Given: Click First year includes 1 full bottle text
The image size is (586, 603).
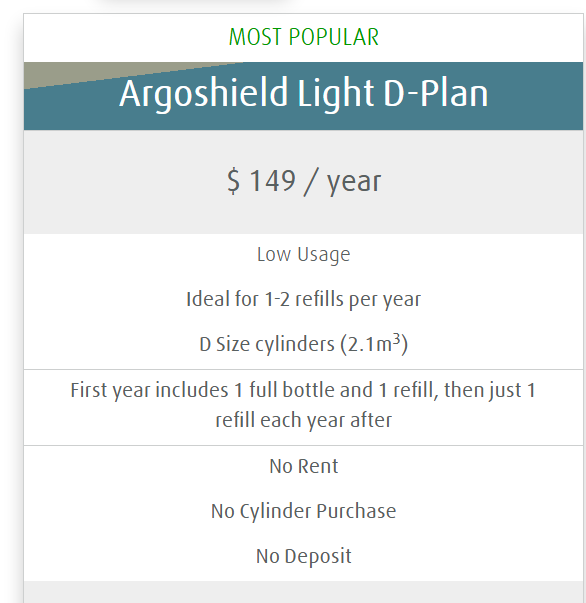Looking at the screenshot, I should tap(303, 390).
